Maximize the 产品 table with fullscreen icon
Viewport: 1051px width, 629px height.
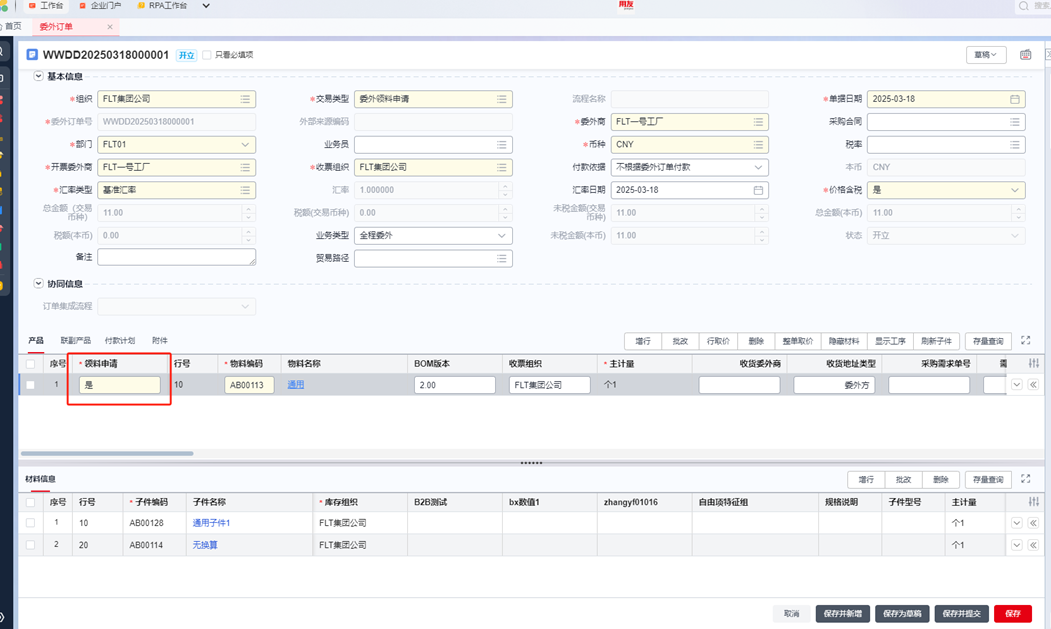tap(1026, 341)
